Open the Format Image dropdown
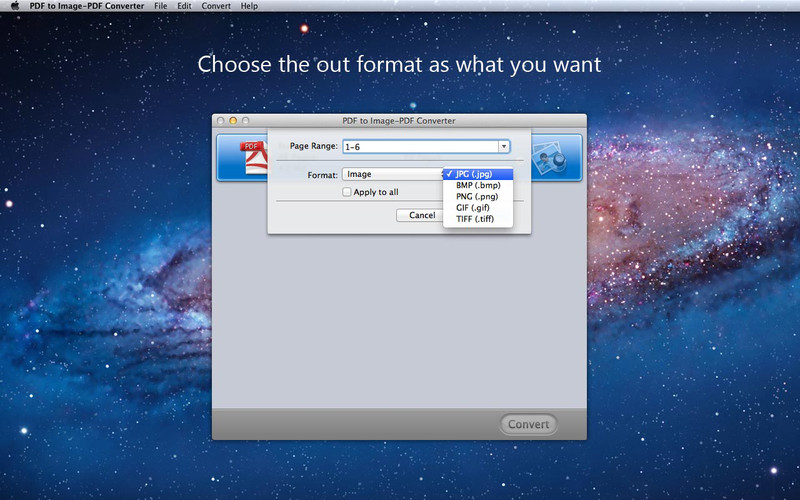 tap(394, 174)
